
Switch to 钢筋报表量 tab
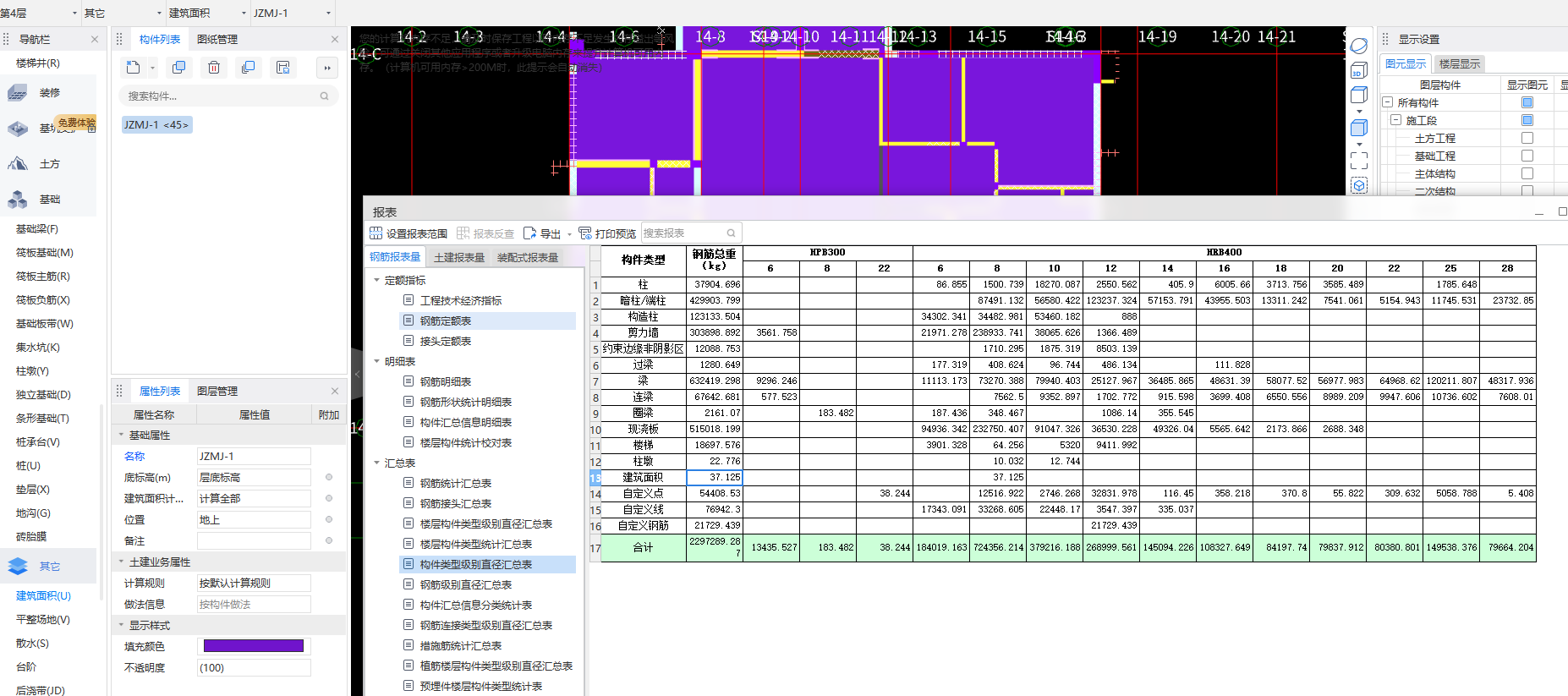[x=395, y=257]
